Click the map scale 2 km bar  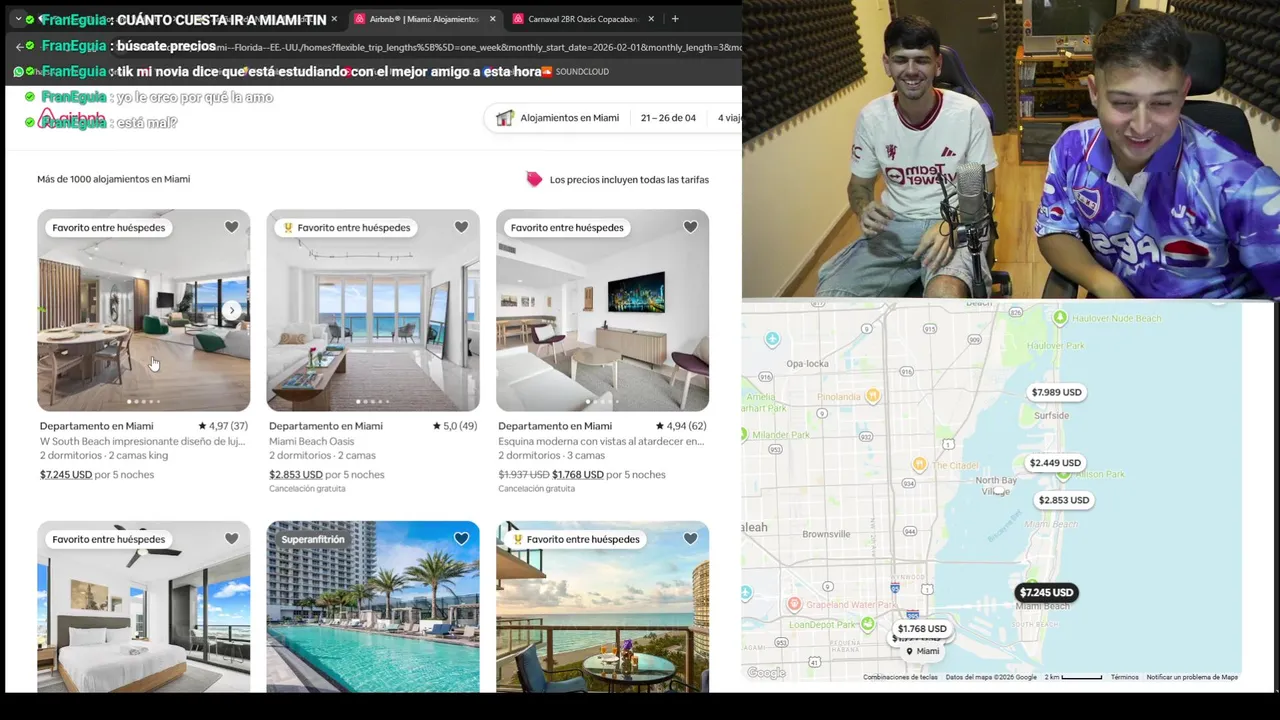tap(1073, 677)
